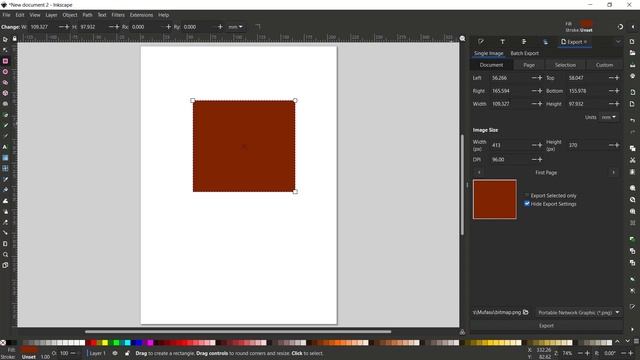Image resolution: width=640 pixels, height=360 pixels.
Task: Open the palette menu below the palette arrows
Action: click(636, 341)
